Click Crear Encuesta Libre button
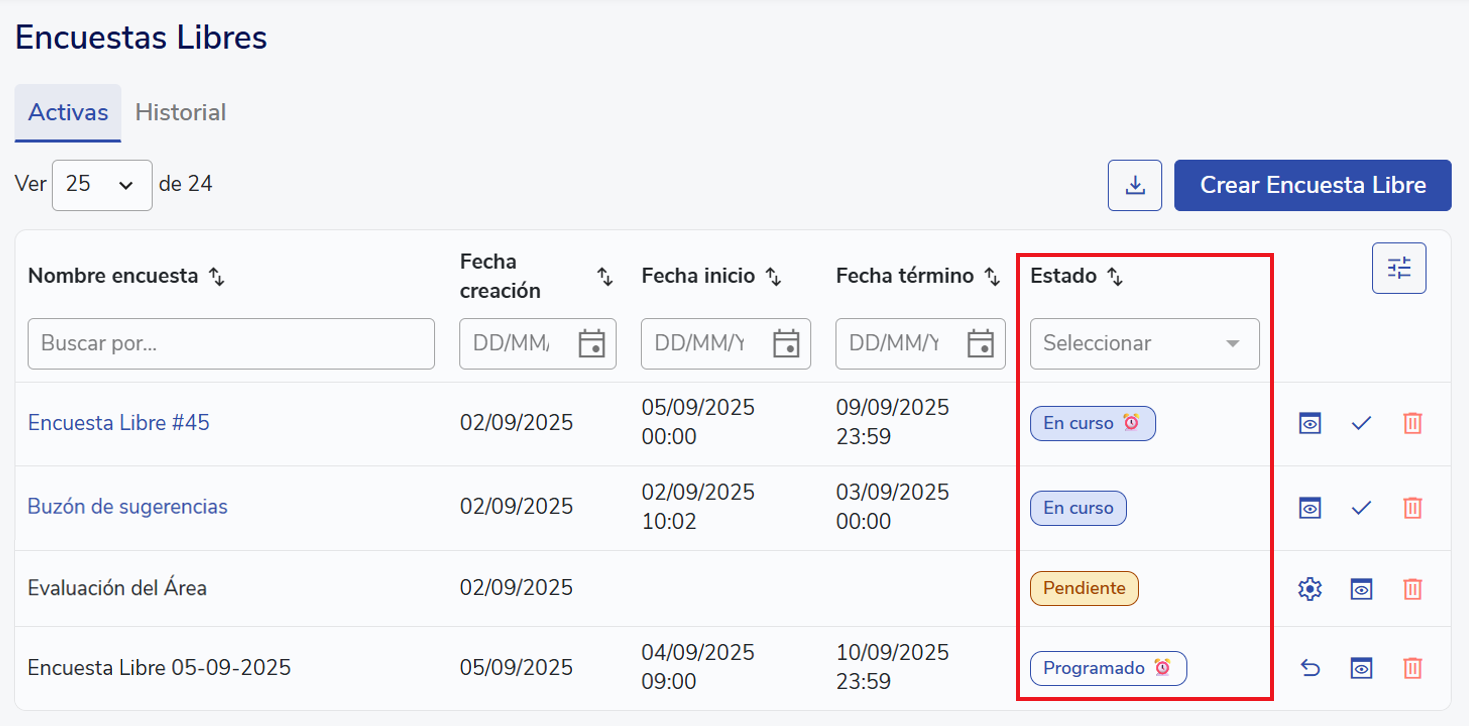The image size is (1469, 726). tap(1312, 186)
